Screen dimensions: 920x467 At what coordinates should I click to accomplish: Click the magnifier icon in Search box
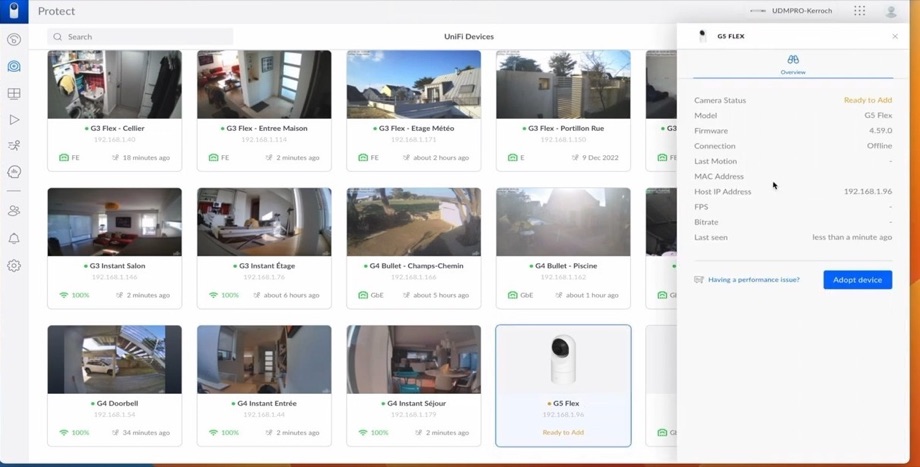(x=58, y=36)
